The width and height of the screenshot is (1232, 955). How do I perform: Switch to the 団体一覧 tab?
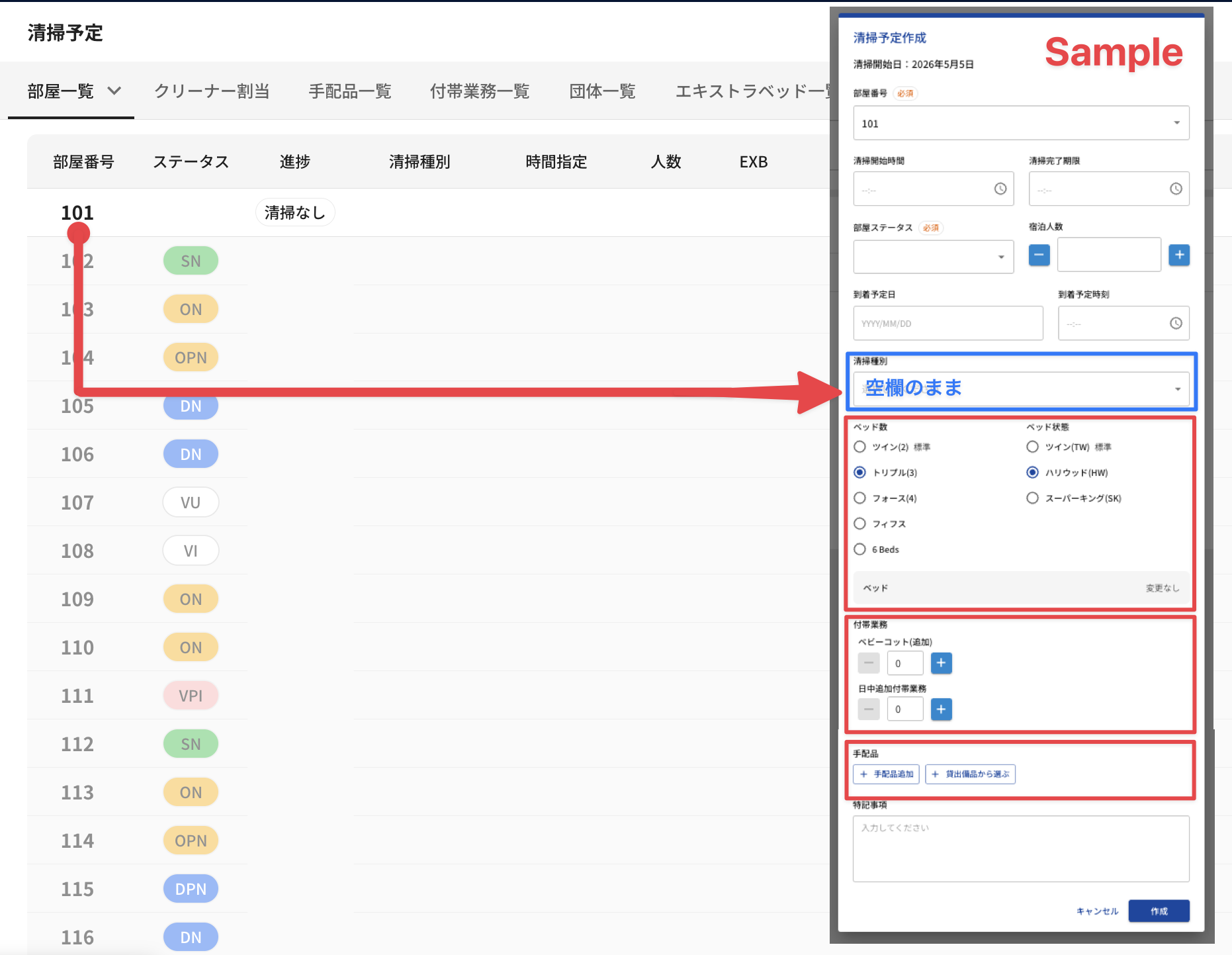(x=602, y=91)
